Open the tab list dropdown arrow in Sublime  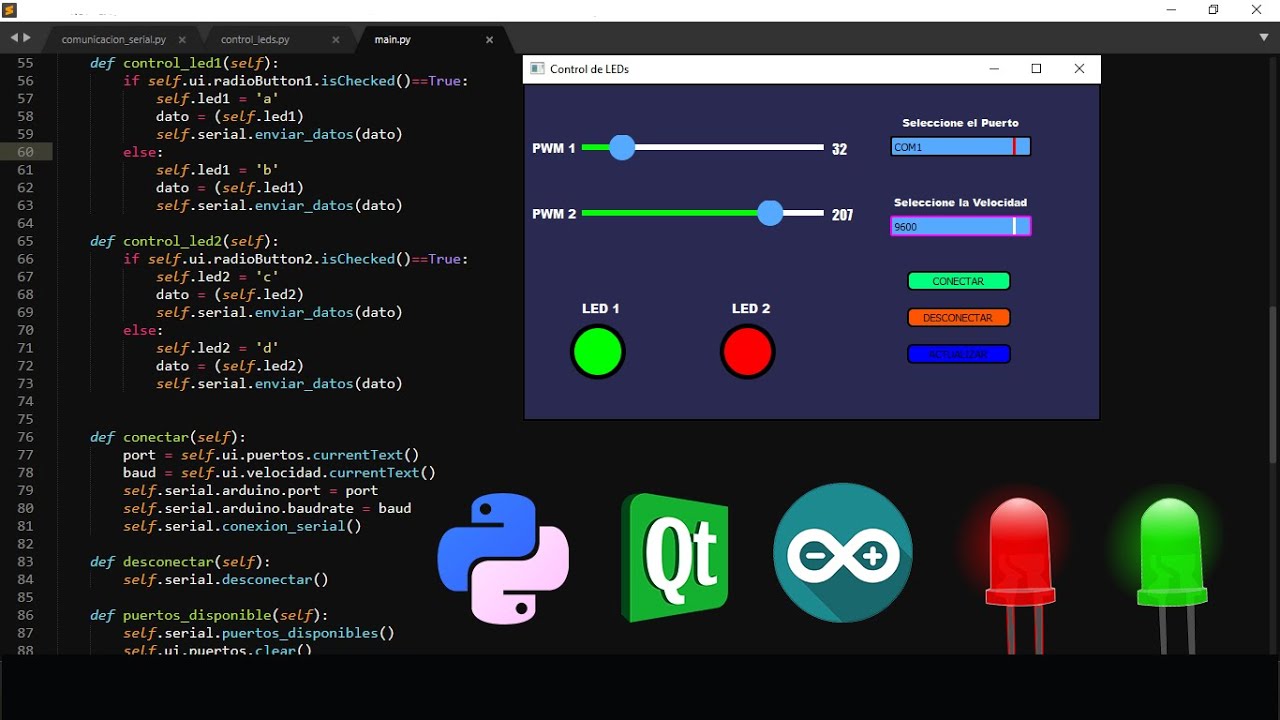(x=1264, y=38)
